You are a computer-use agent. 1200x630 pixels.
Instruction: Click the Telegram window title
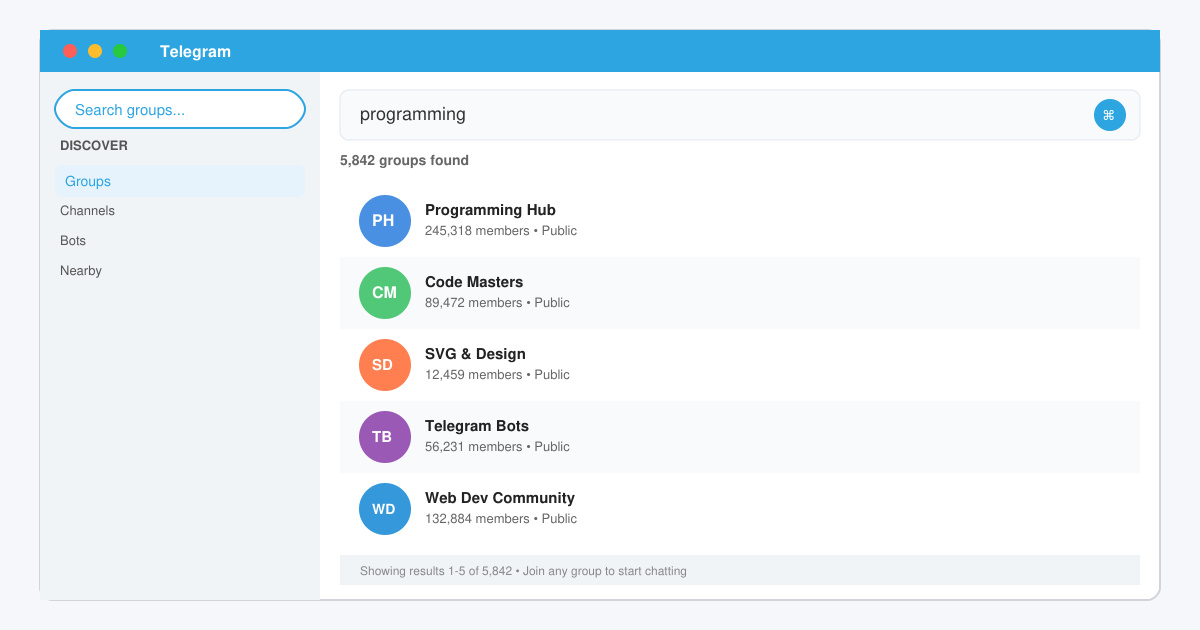[195, 51]
